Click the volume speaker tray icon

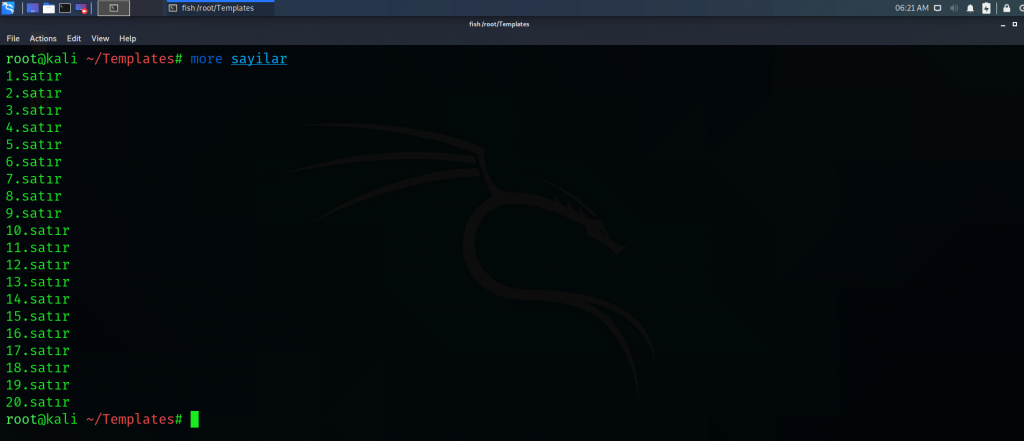pyautogui.click(x=953, y=8)
